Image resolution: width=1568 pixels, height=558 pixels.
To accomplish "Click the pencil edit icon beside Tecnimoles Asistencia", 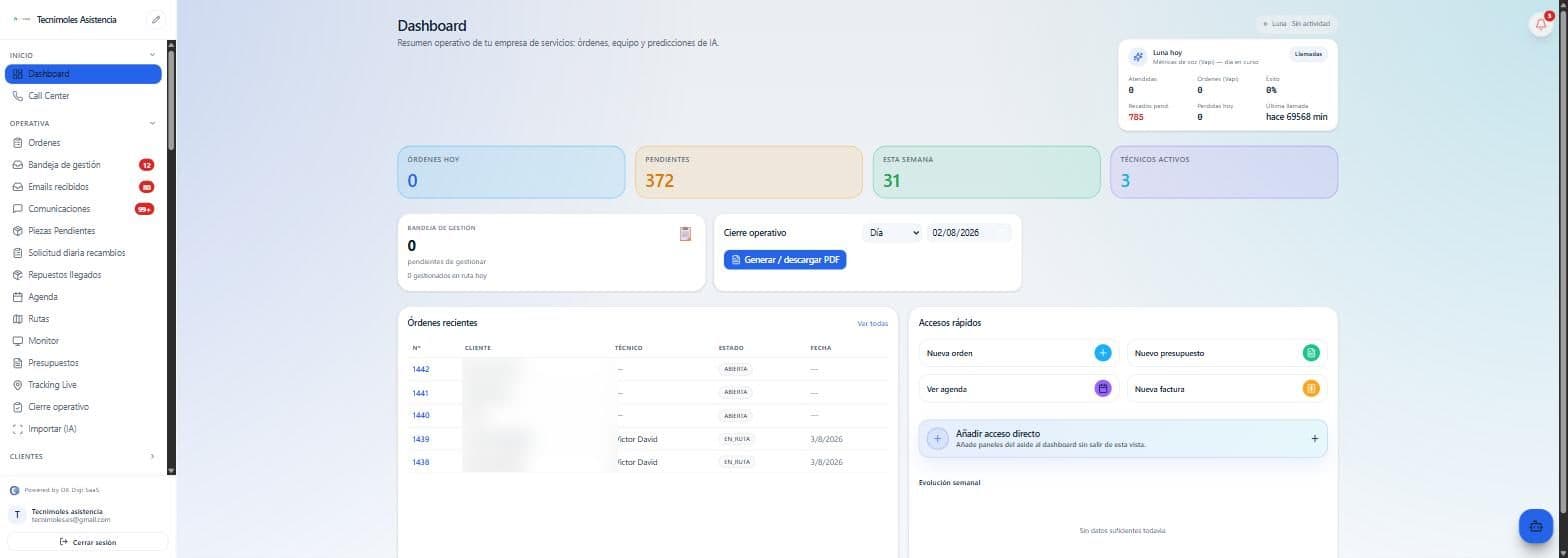I will pyautogui.click(x=155, y=19).
